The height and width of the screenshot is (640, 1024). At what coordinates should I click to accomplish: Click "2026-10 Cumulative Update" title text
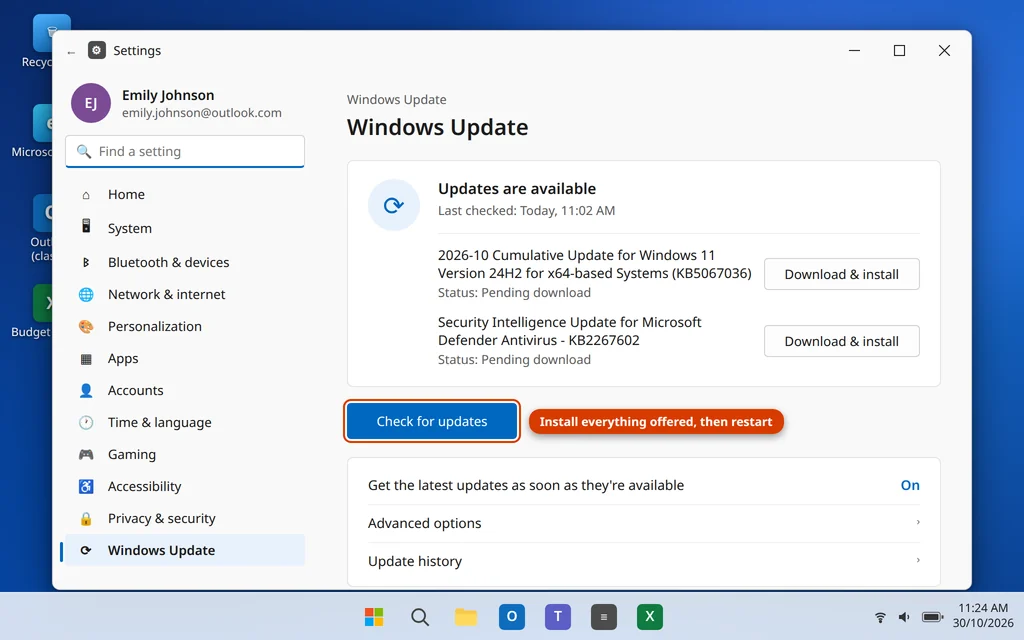point(594,264)
